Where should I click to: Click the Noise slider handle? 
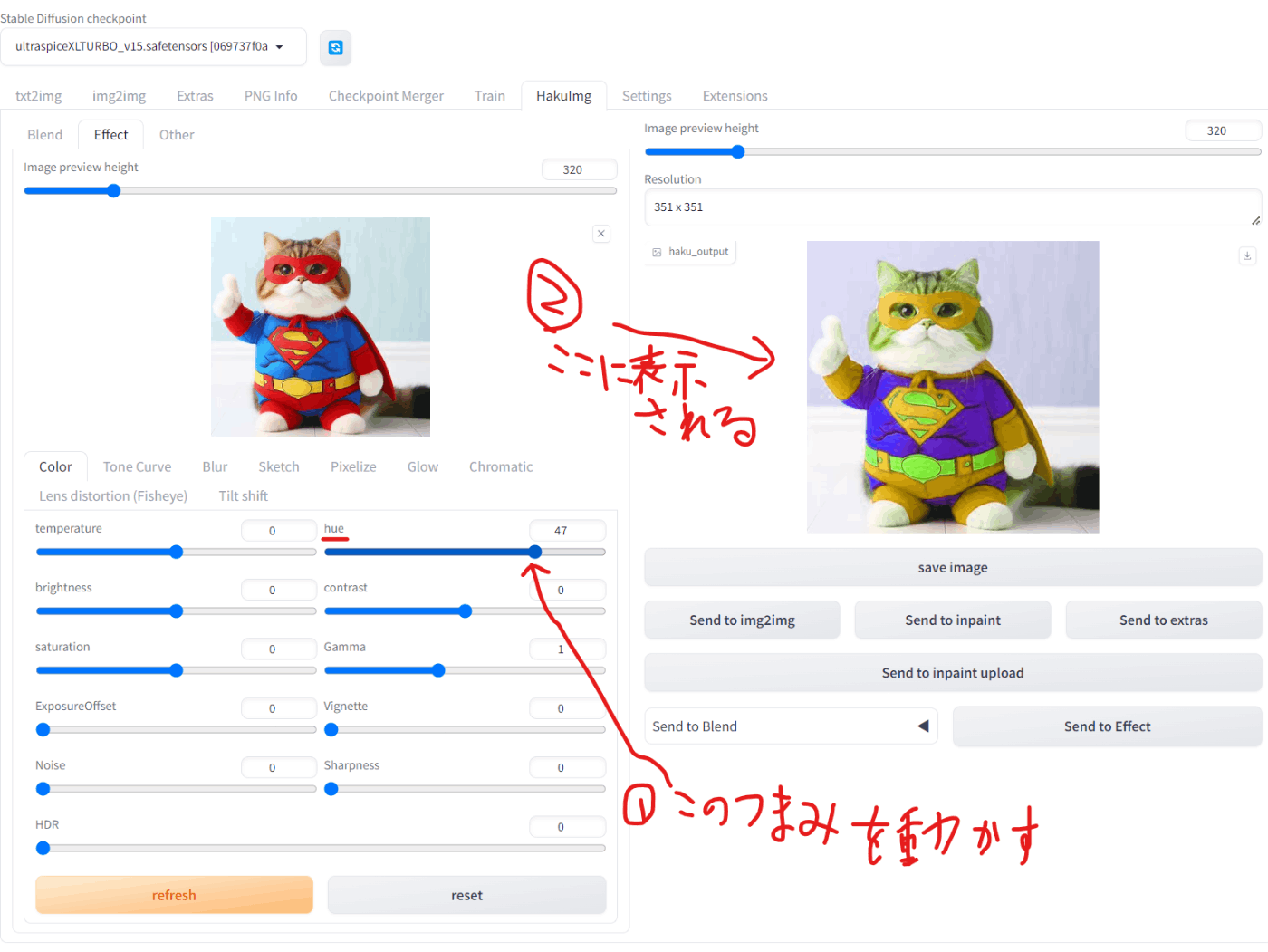pos(43,789)
